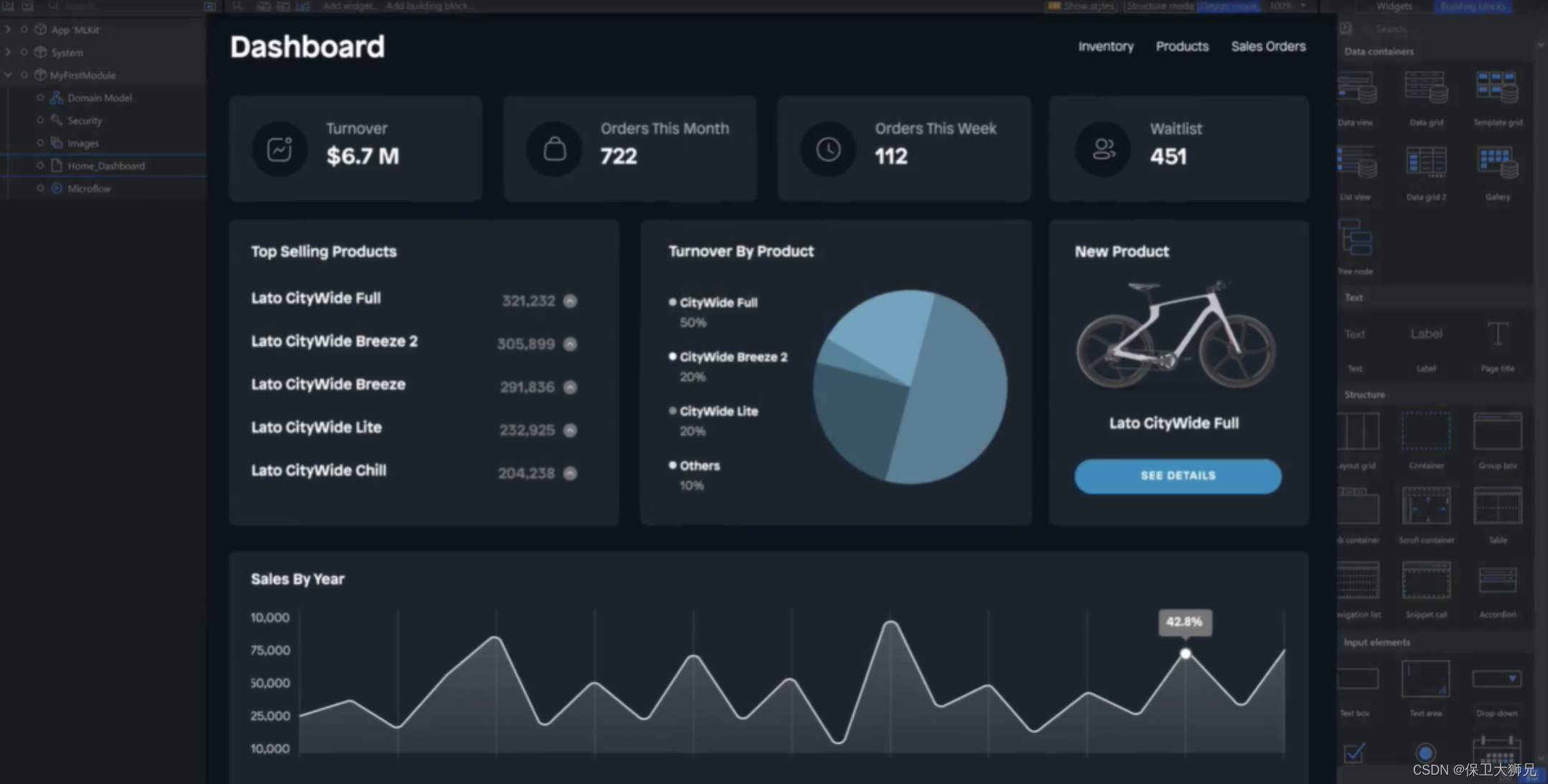Image resolution: width=1548 pixels, height=784 pixels.
Task: Select the Container structure widget
Action: coord(1425,431)
